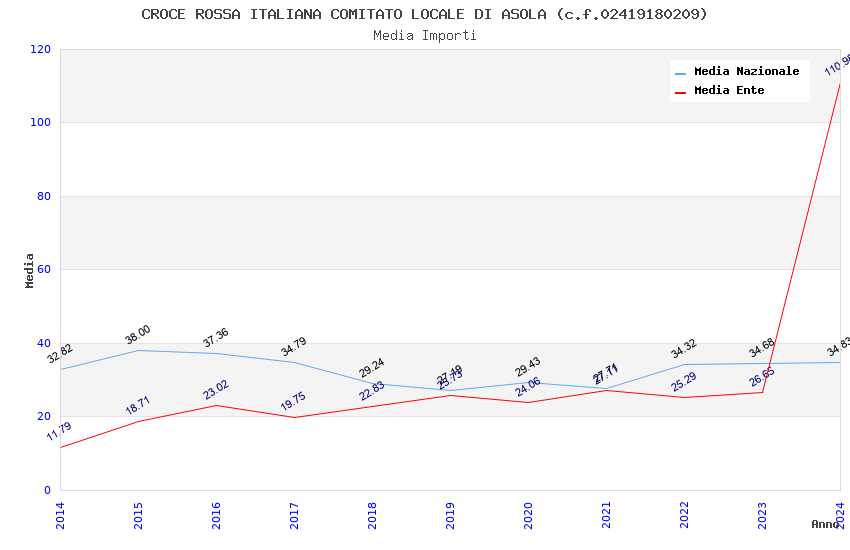
Task: Click the y-axis tick label 40
Action: (44, 343)
